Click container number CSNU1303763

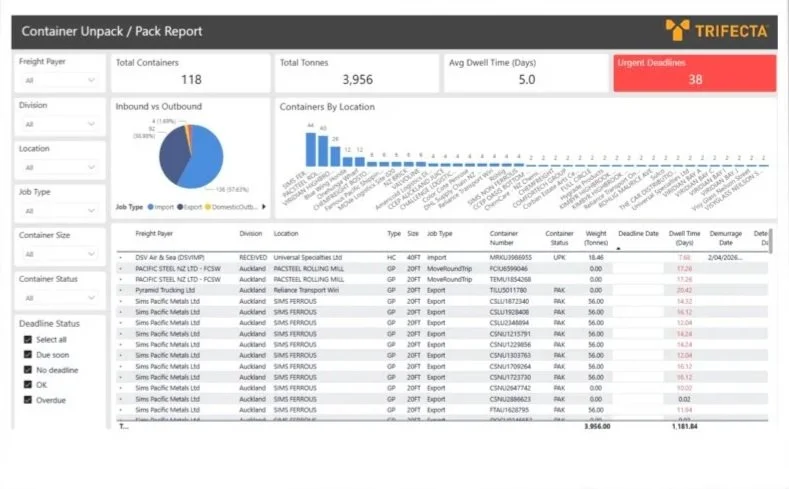click(x=510, y=355)
